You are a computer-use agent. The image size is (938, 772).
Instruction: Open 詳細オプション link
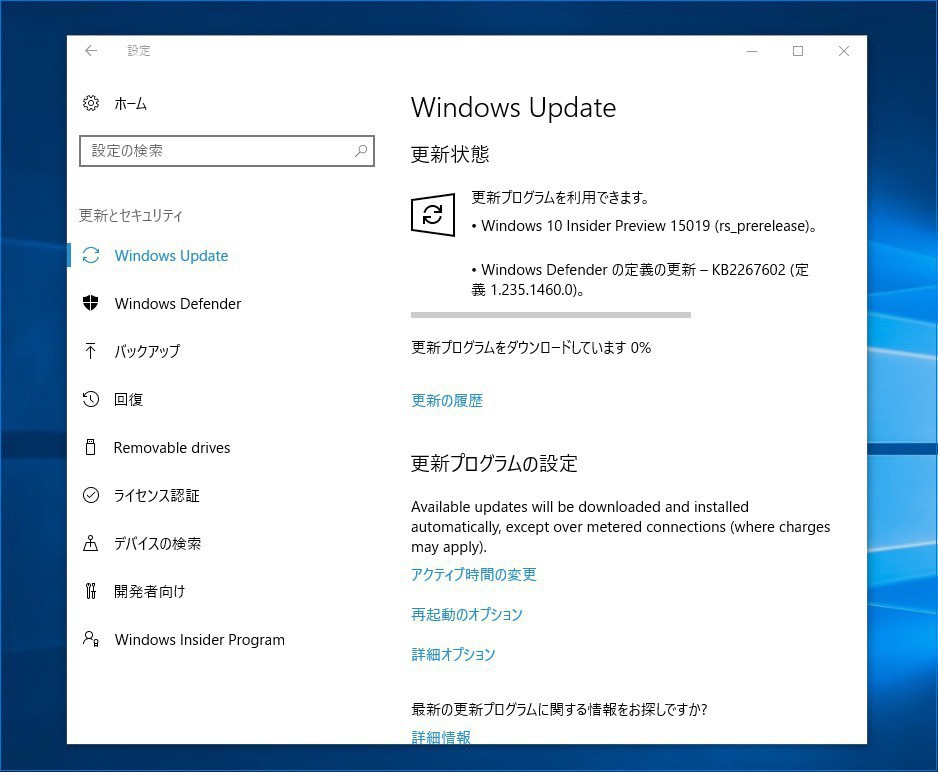pyautogui.click(x=453, y=654)
